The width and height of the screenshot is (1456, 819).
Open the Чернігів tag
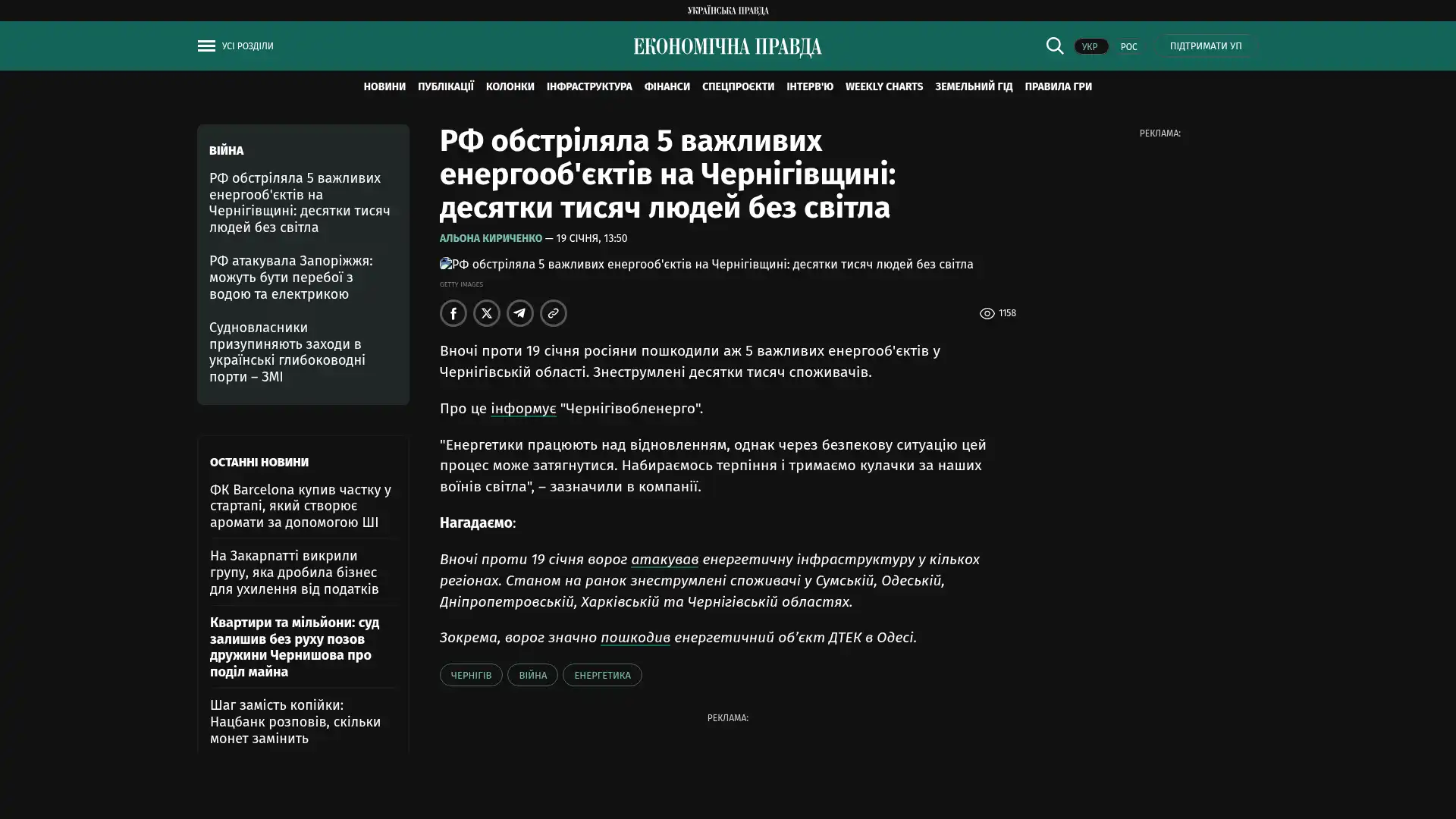470,675
